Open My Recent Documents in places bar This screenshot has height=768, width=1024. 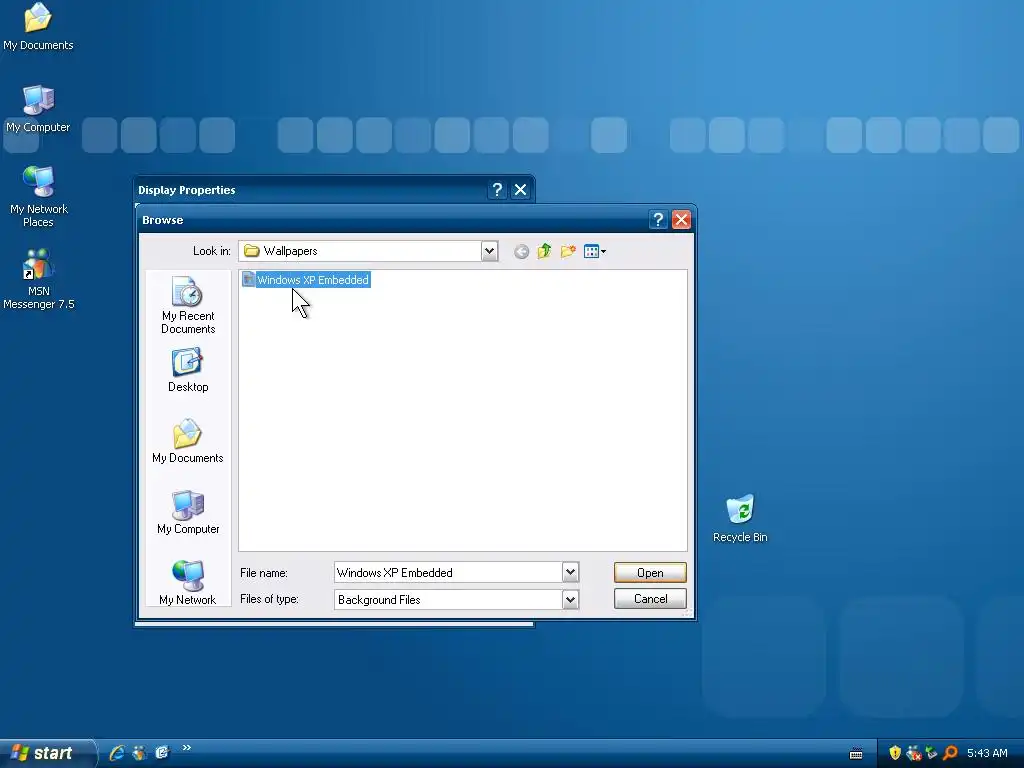click(x=188, y=306)
